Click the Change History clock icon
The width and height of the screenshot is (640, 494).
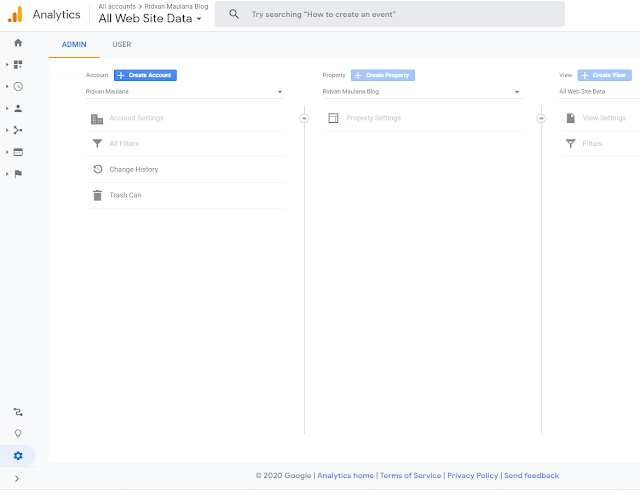click(x=98, y=169)
